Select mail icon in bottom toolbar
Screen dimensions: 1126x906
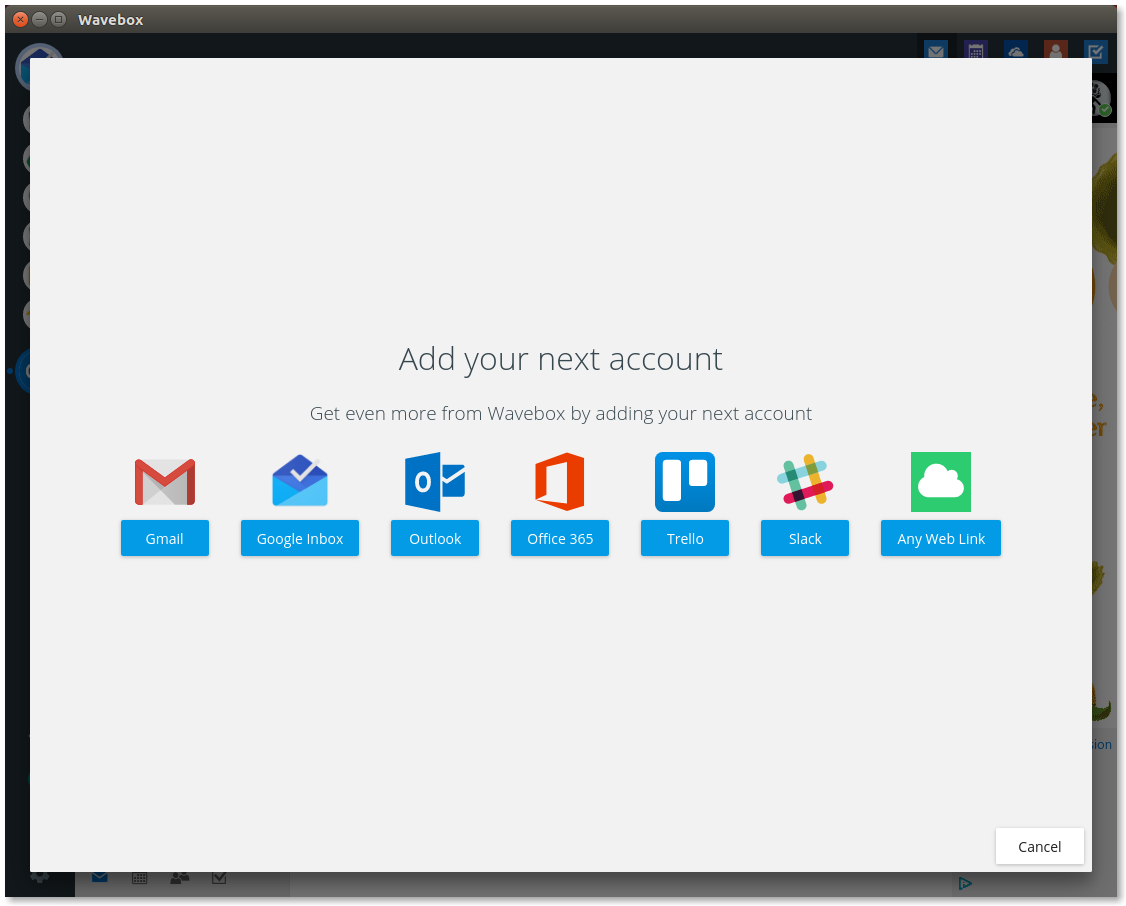click(100, 877)
